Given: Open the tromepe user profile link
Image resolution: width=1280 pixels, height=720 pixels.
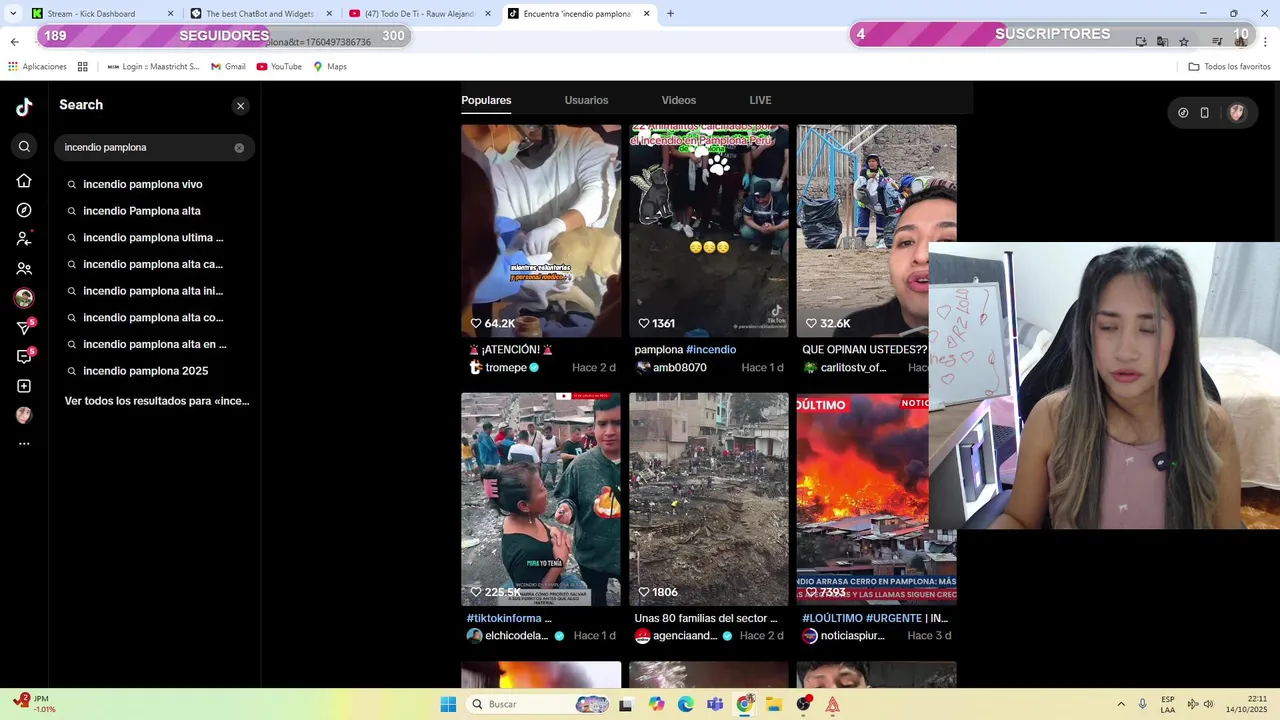Looking at the screenshot, I should click(505, 368).
